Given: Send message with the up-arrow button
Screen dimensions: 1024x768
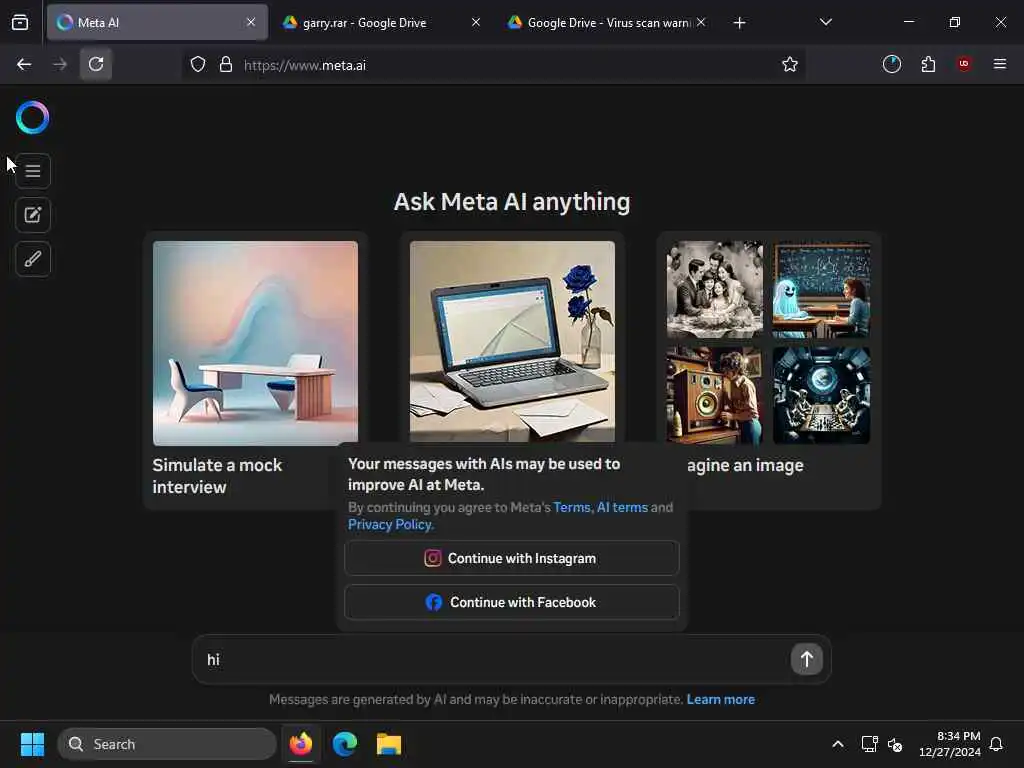Looking at the screenshot, I should 807,659.
